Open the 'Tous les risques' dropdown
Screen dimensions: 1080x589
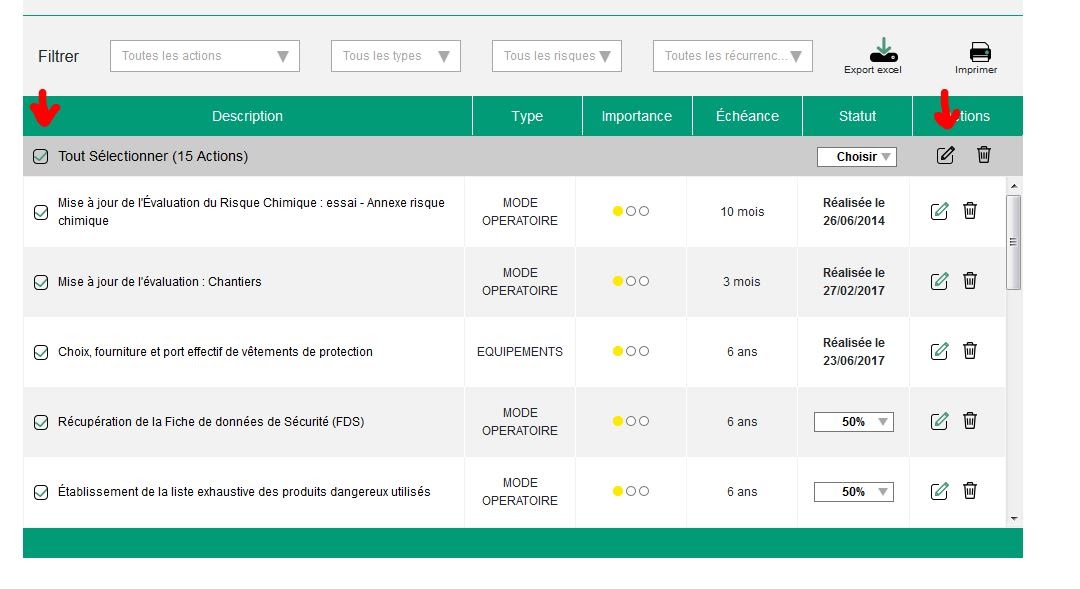coord(556,56)
